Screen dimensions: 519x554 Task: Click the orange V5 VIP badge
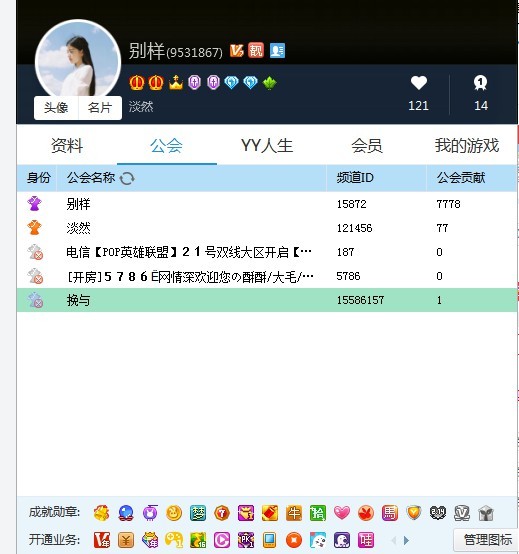tap(236, 51)
